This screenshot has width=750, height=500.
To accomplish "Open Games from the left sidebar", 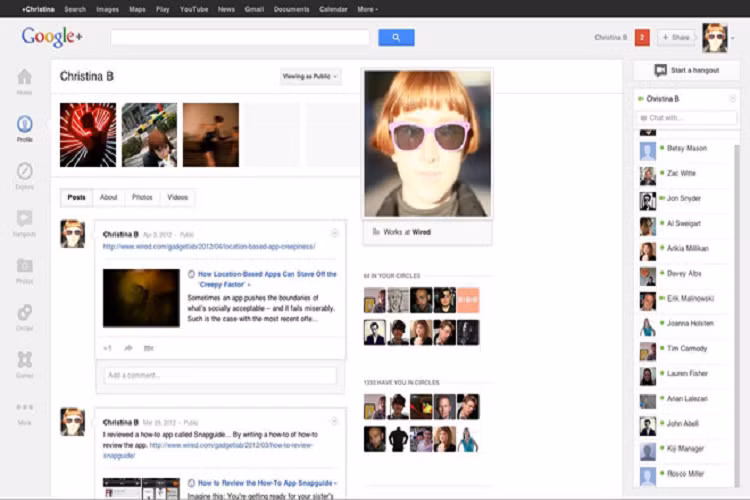I will (x=24, y=360).
